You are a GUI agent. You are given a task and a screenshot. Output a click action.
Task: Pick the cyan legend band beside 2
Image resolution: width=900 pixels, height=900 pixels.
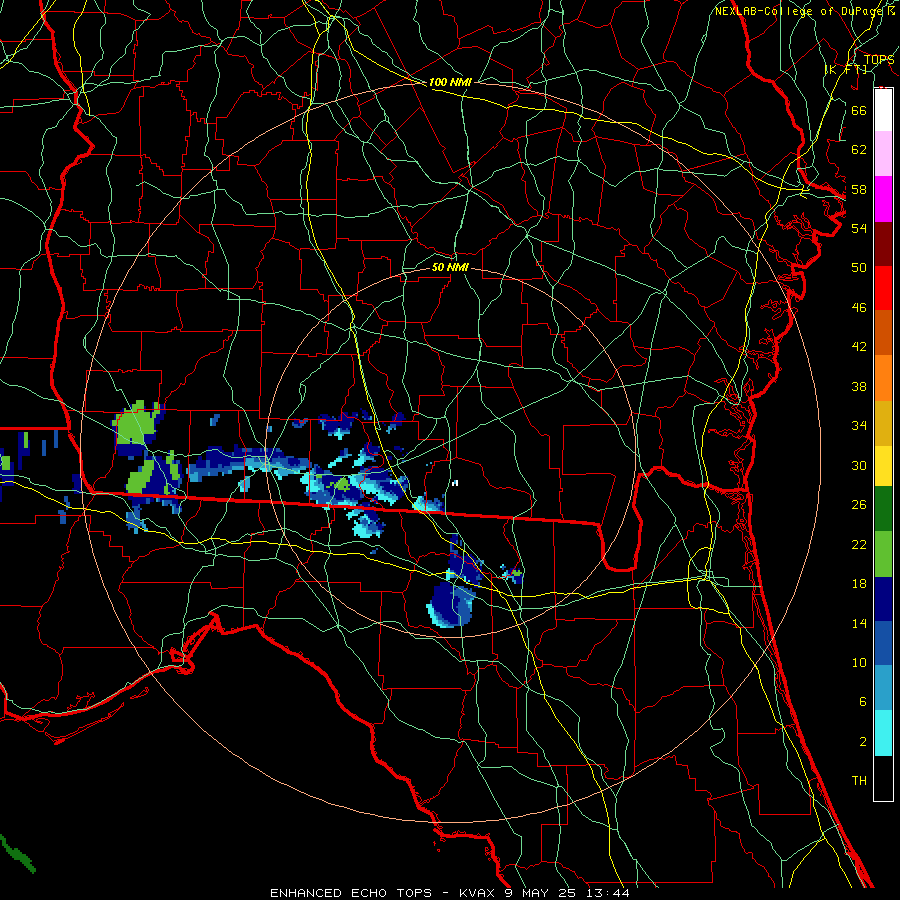(883, 733)
